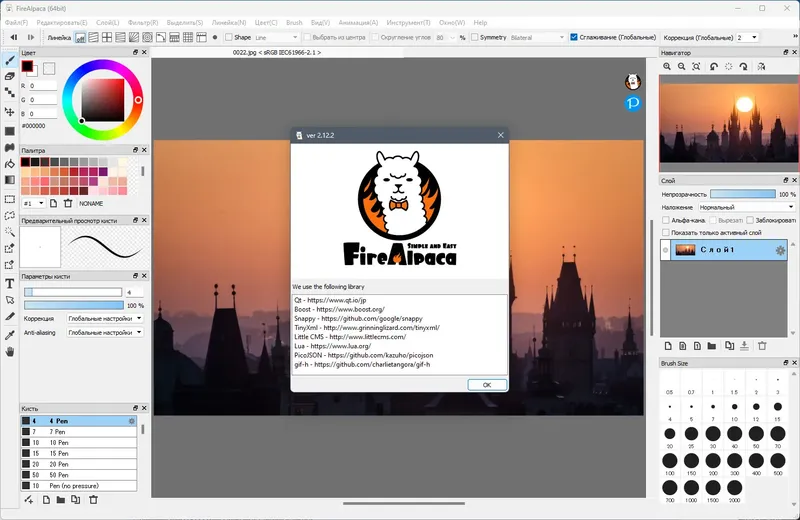Select the Move tool
Viewport: 800px width, 520px height.
pyautogui.click(x=10, y=111)
